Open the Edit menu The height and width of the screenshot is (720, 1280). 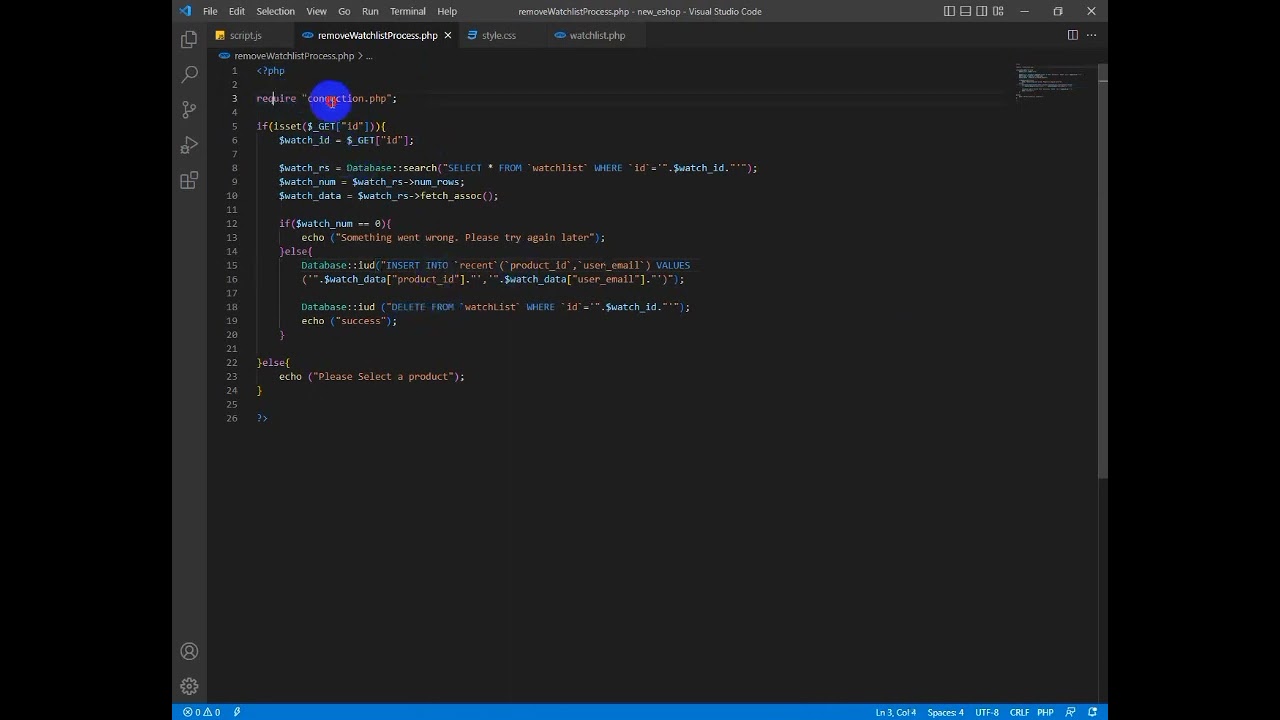(x=237, y=11)
